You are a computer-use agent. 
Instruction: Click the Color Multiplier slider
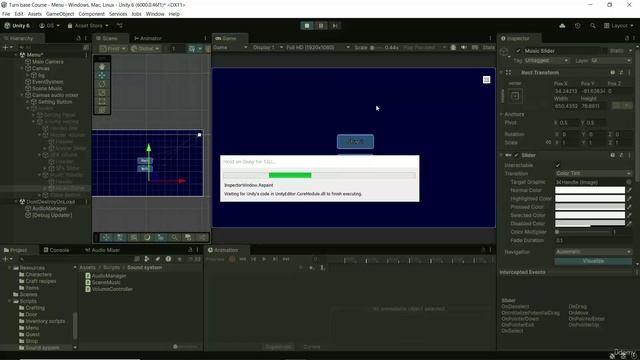tap(583, 232)
